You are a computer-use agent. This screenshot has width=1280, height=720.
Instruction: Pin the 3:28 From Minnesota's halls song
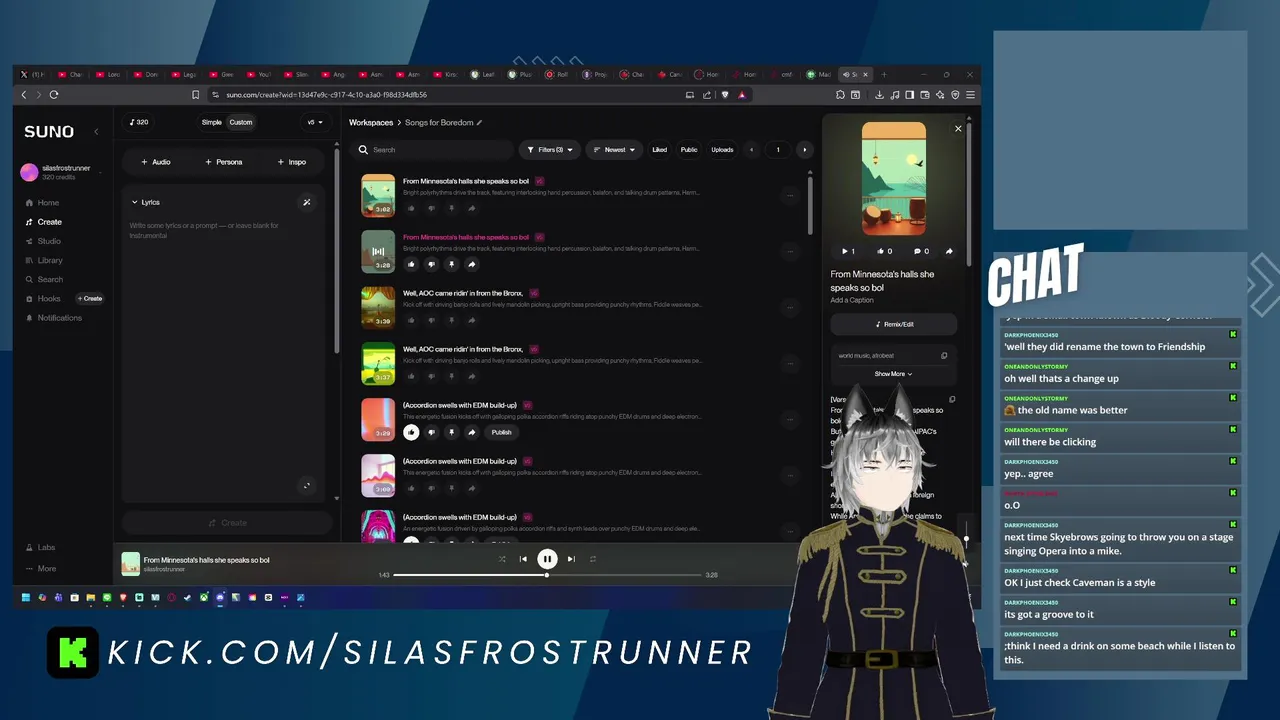pos(451,264)
